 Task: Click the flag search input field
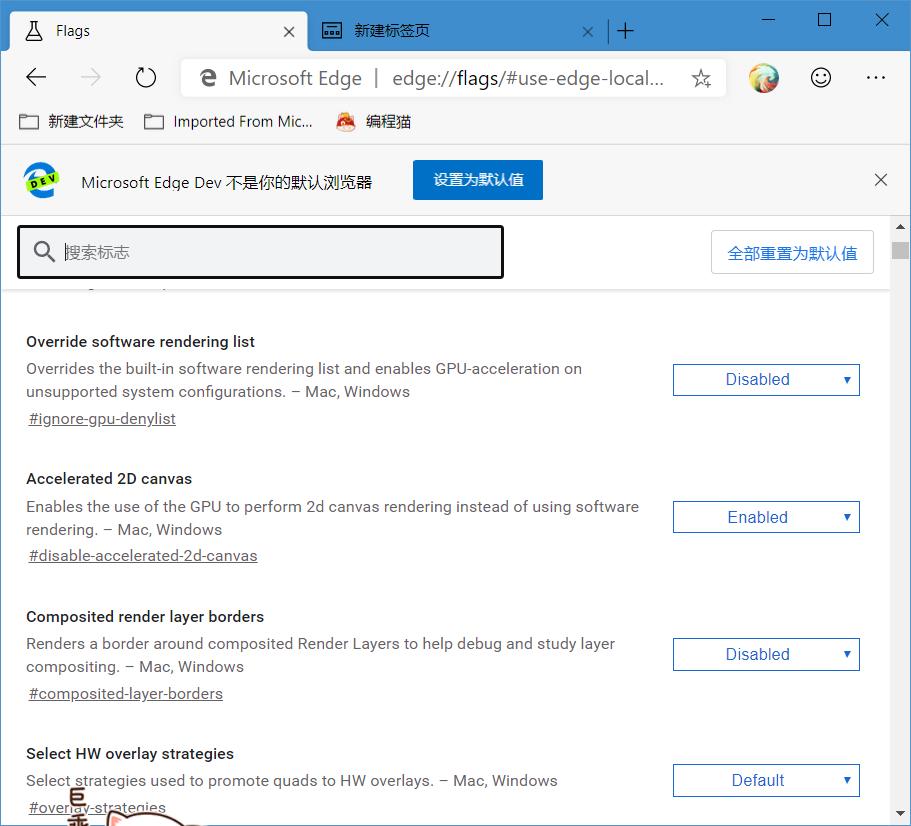[x=260, y=252]
